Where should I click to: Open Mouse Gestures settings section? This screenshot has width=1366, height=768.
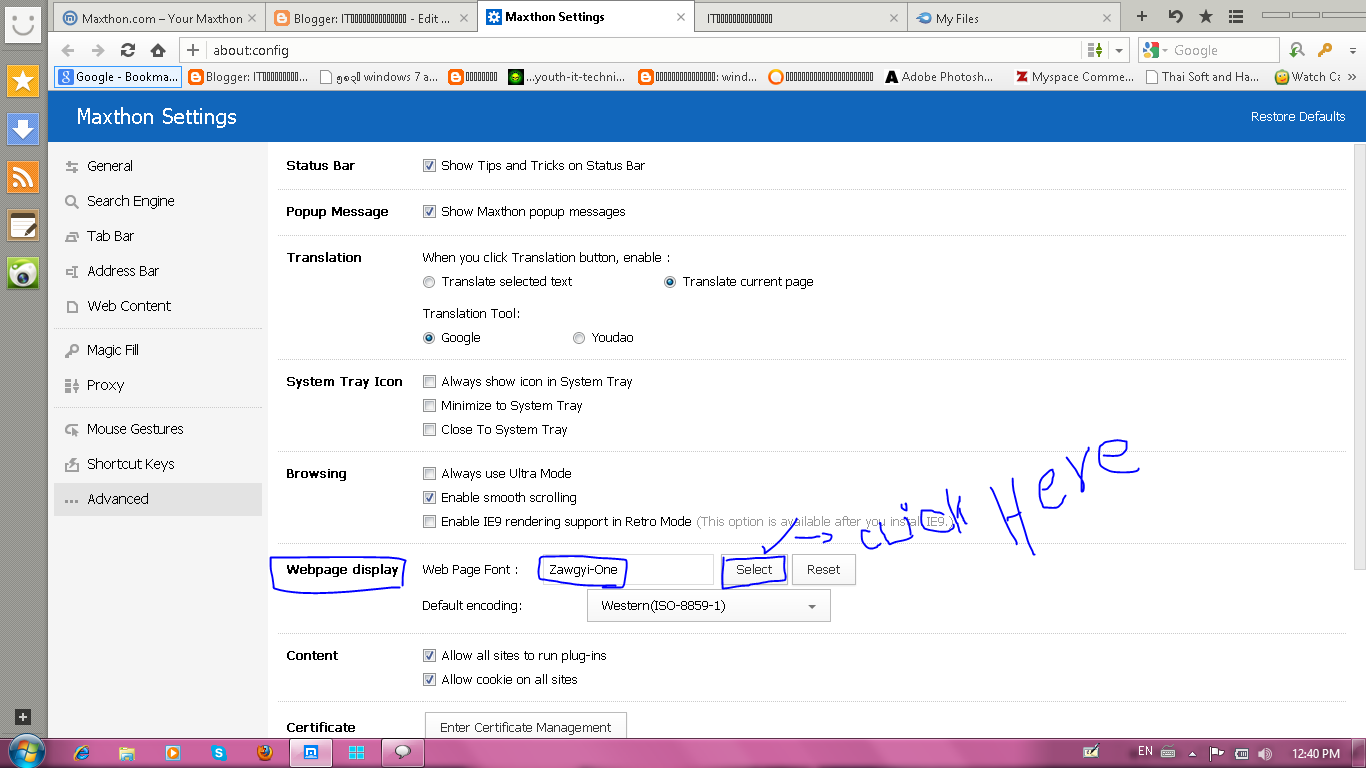click(158, 429)
